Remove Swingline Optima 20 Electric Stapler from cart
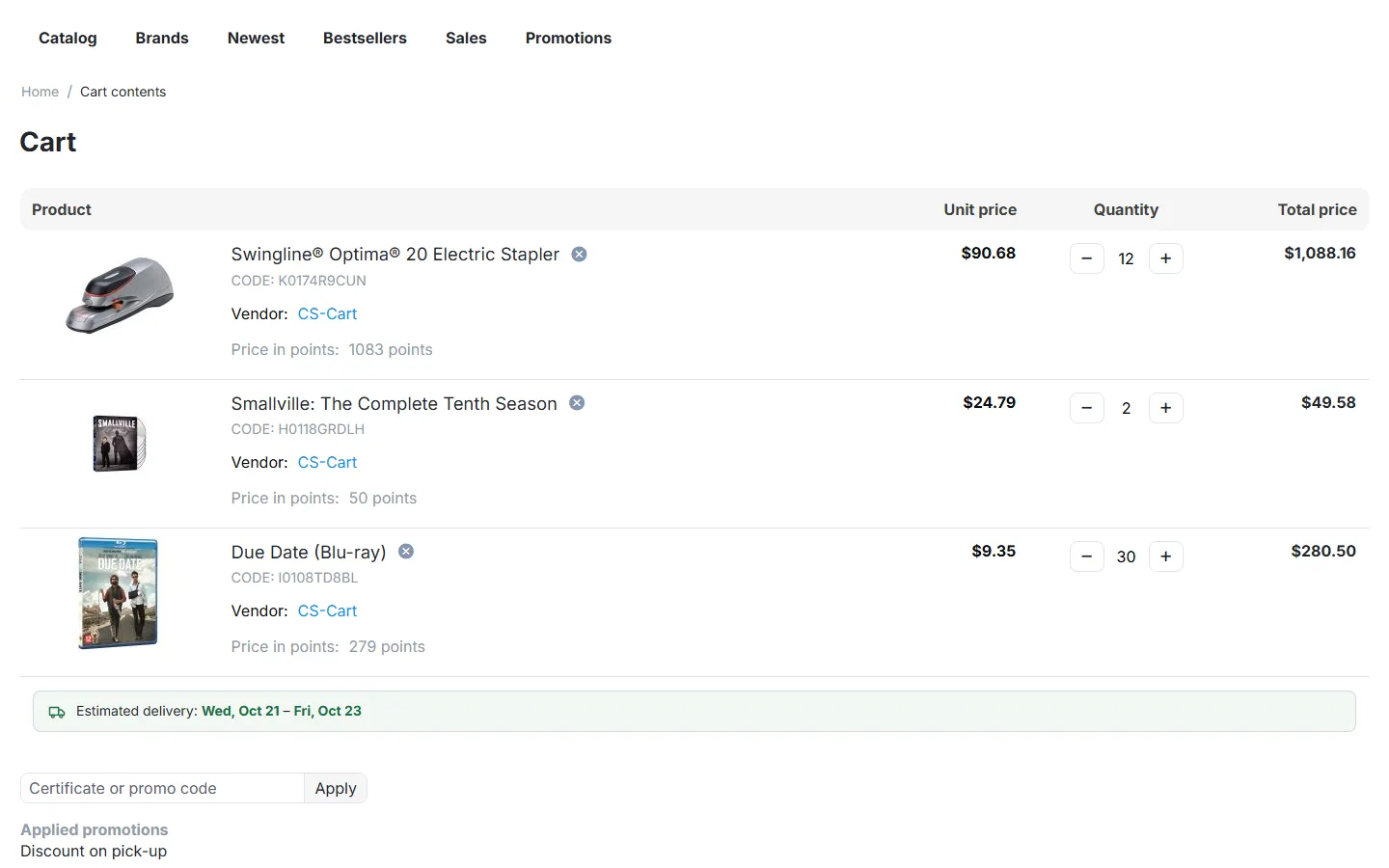 click(x=579, y=255)
